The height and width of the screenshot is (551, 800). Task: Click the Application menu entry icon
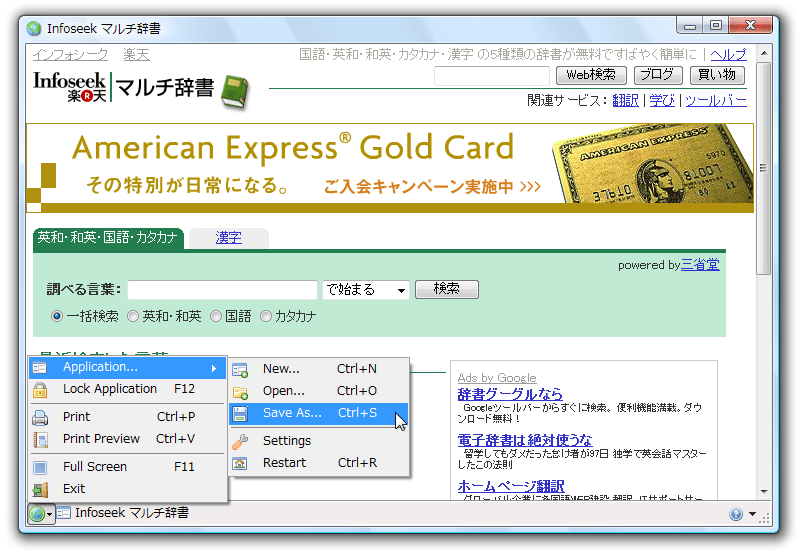[40, 367]
